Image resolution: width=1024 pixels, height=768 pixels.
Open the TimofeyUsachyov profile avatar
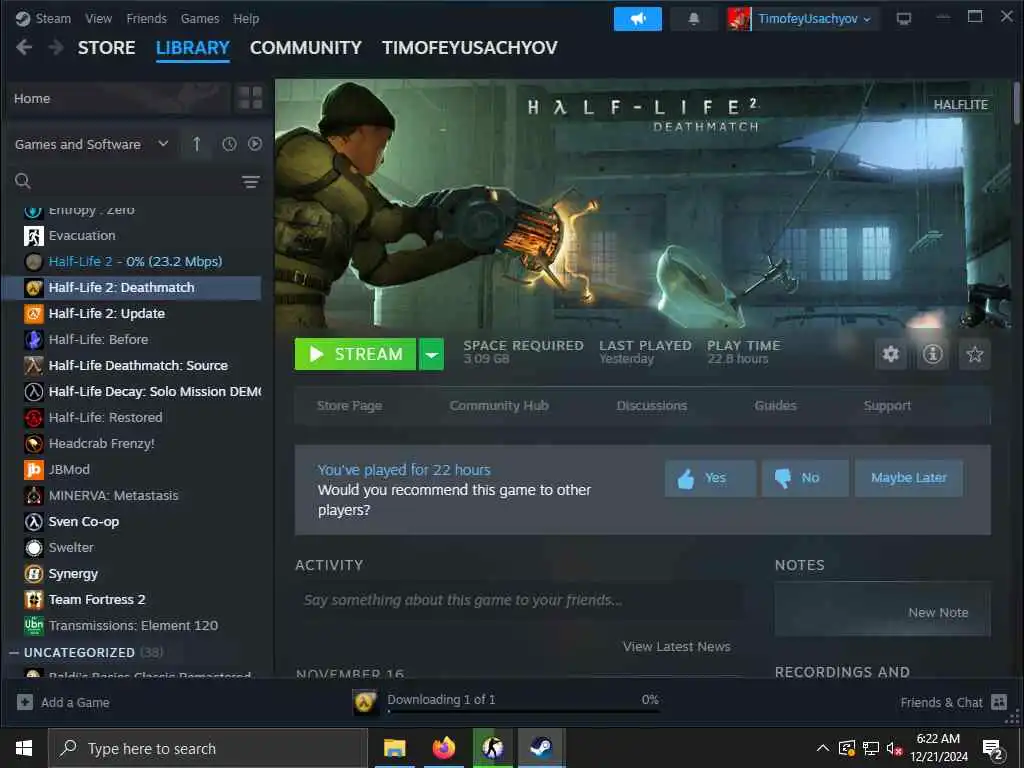pos(739,19)
